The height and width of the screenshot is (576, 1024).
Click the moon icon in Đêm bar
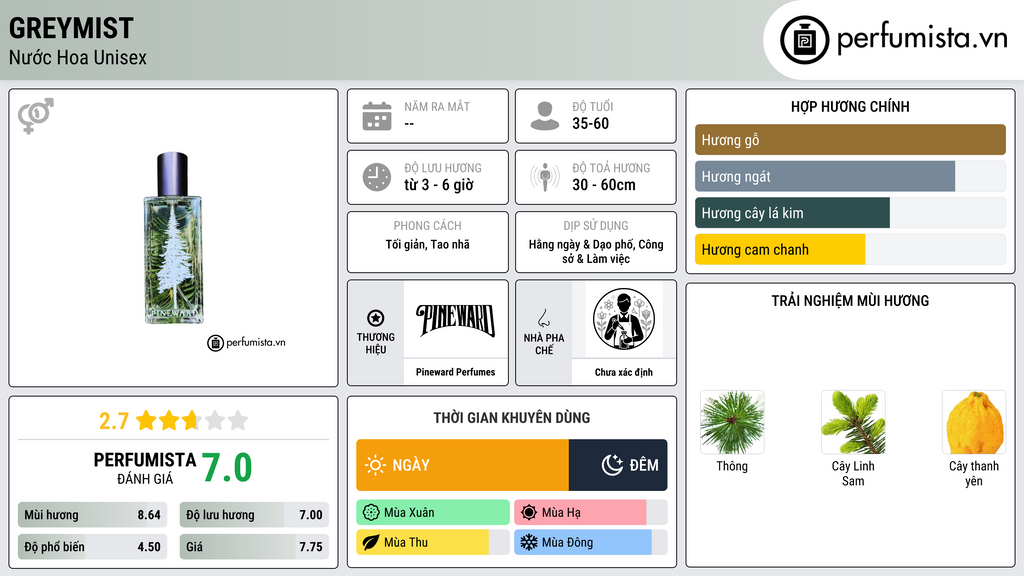click(x=612, y=465)
